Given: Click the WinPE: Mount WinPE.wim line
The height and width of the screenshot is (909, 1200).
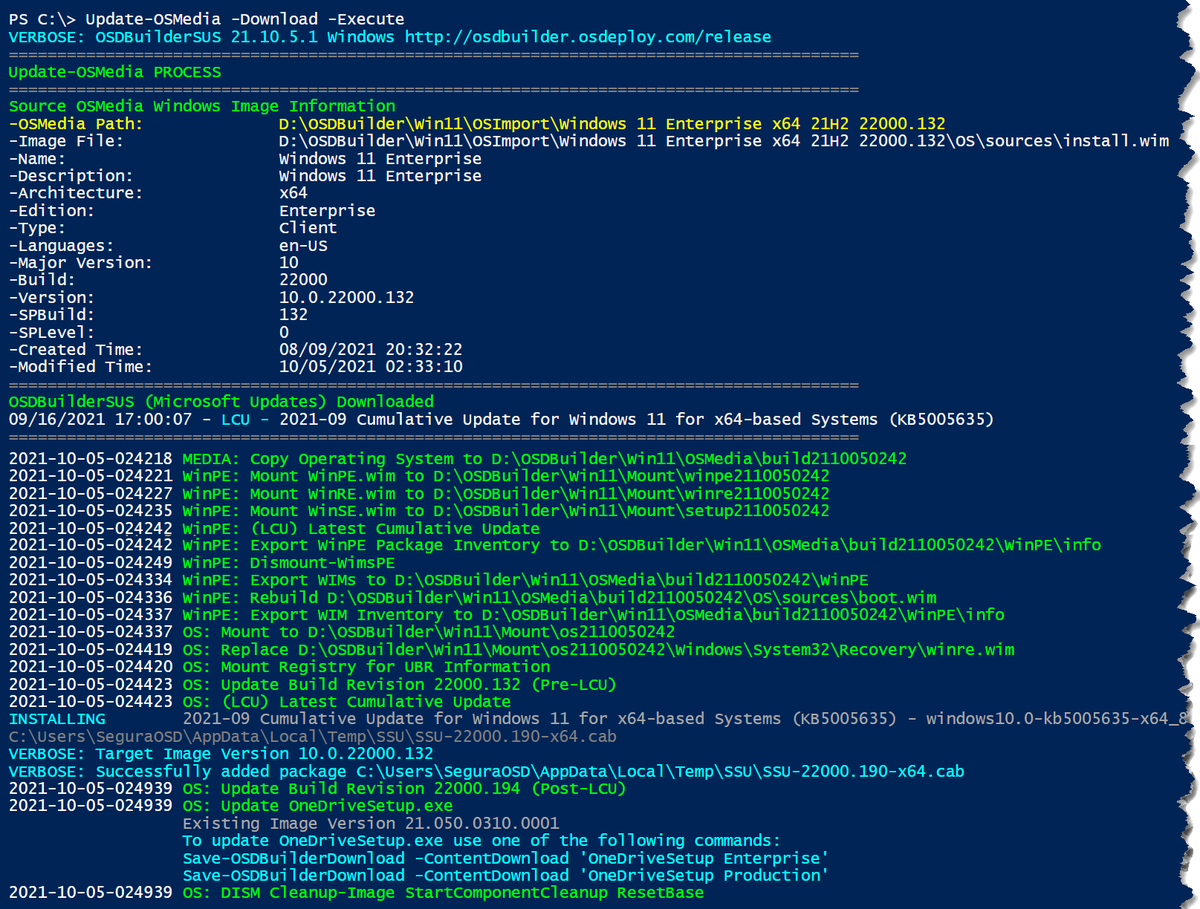Looking at the screenshot, I should [419, 476].
